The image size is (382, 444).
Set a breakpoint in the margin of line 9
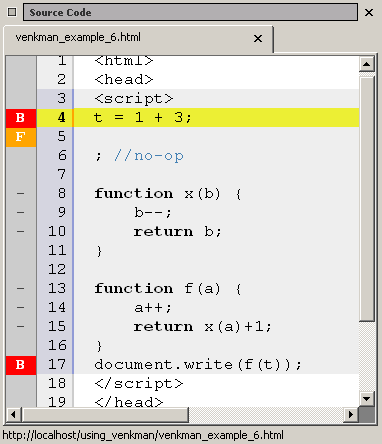click(x=21, y=213)
